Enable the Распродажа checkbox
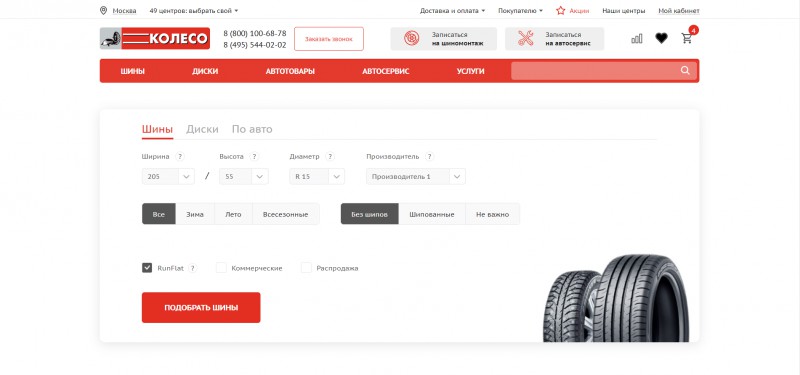The height and width of the screenshot is (375, 800). coord(306,268)
